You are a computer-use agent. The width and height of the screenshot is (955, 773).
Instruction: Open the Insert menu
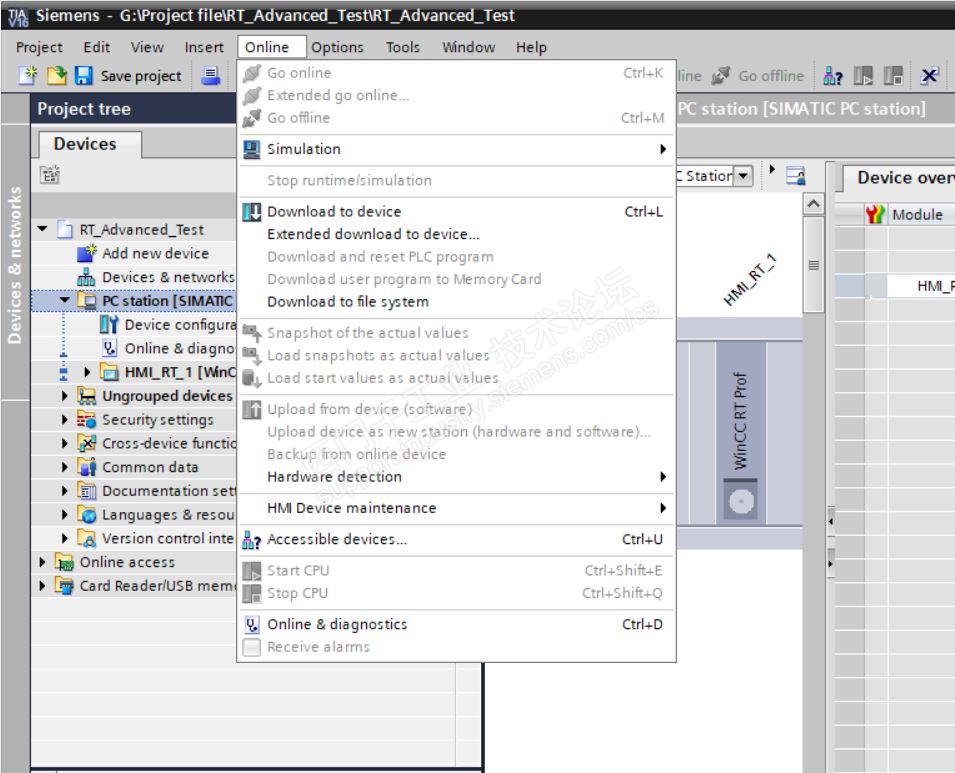tap(204, 47)
